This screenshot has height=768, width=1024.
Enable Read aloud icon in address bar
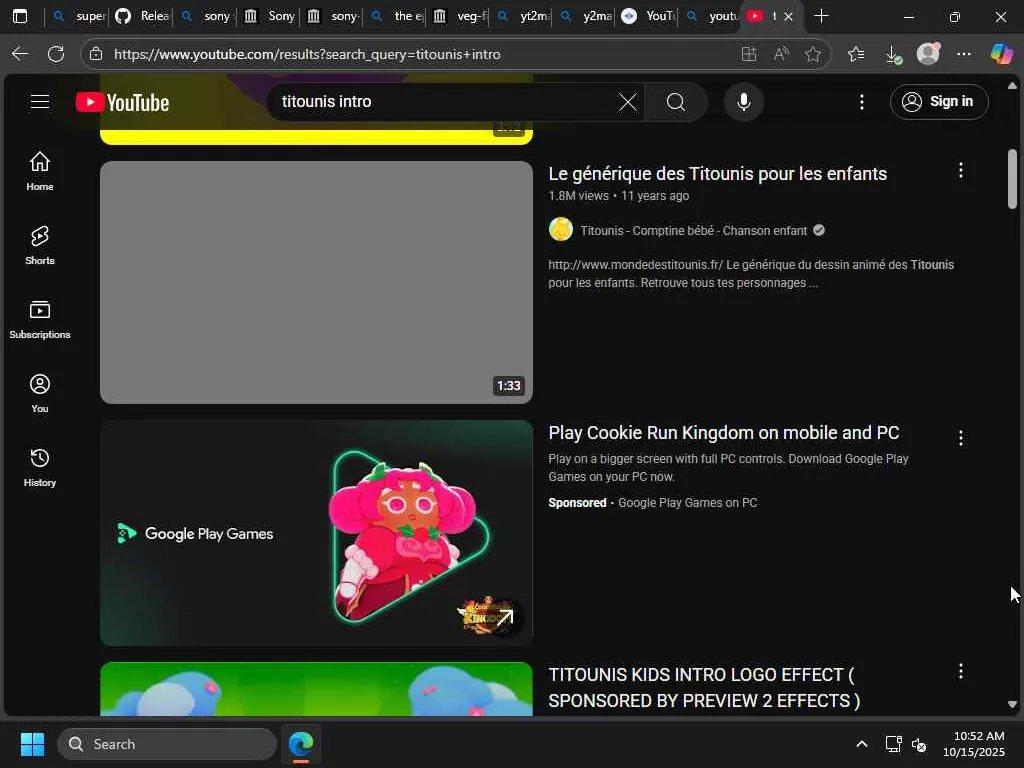(x=781, y=54)
